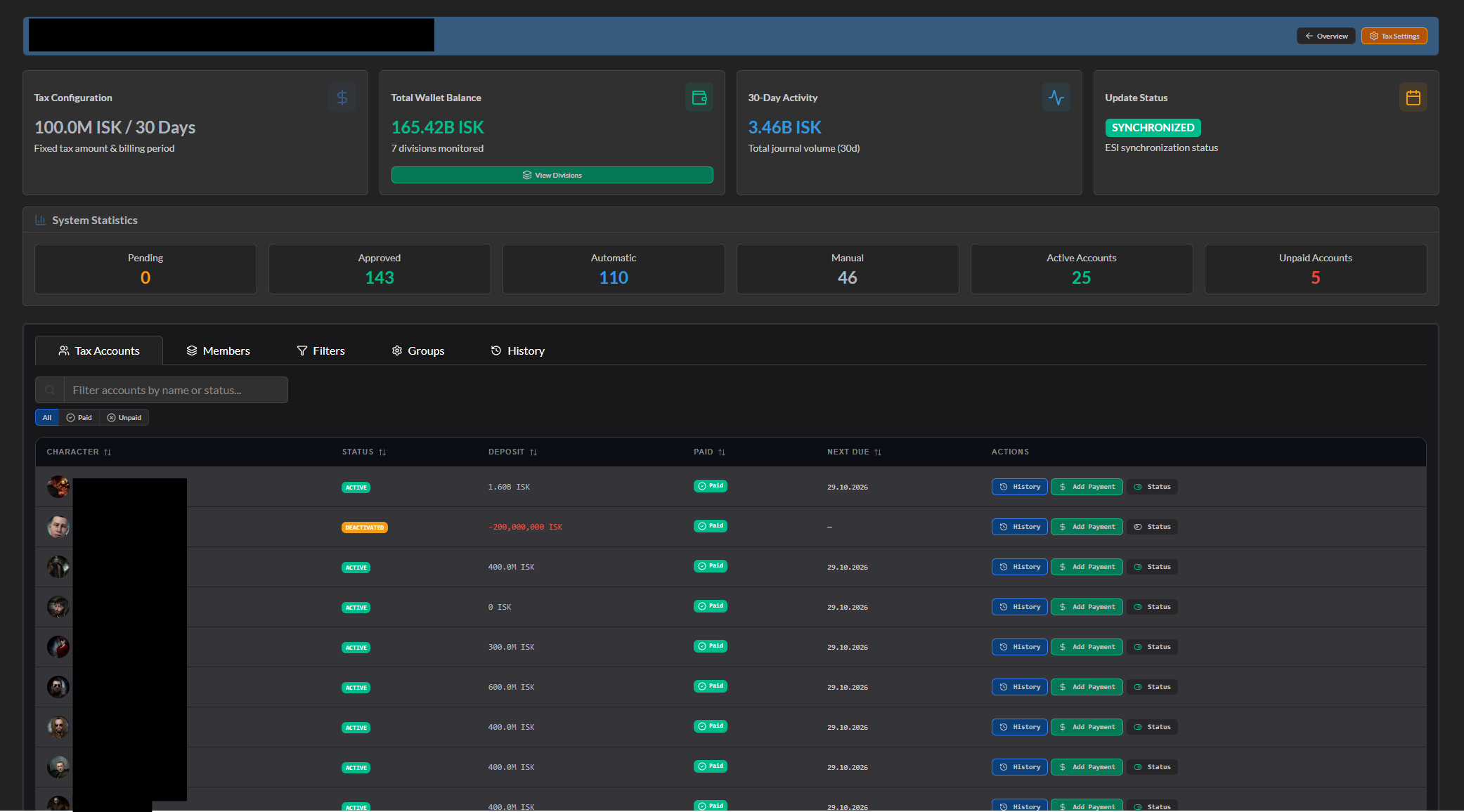
Task: Click the activity pulse icon in 30-Day Activity card
Action: click(x=1056, y=98)
